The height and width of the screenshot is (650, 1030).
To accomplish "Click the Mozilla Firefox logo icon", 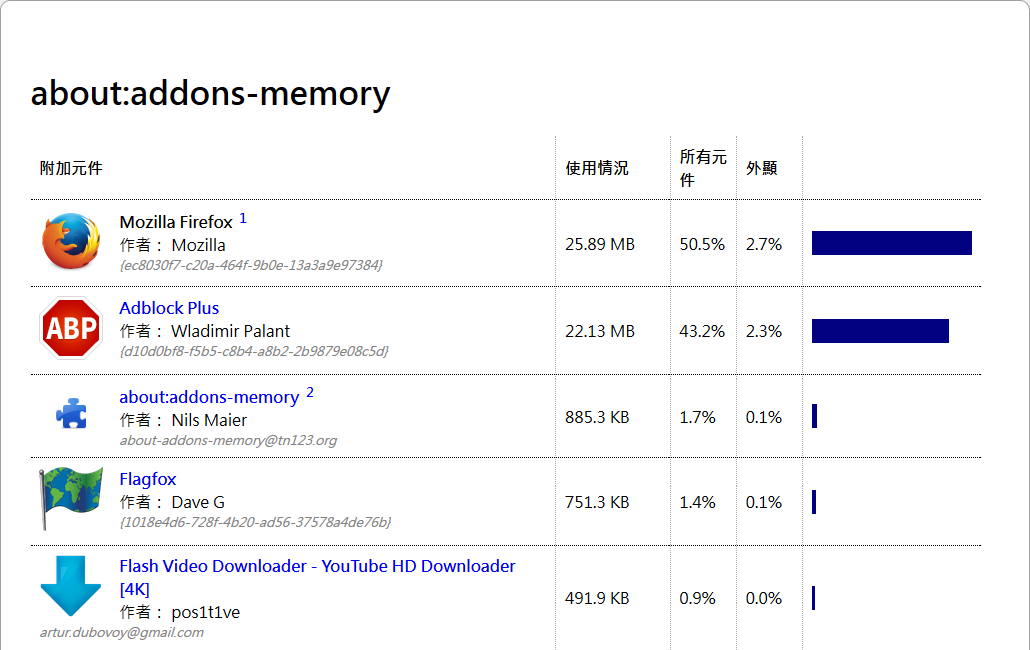I will click(71, 242).
